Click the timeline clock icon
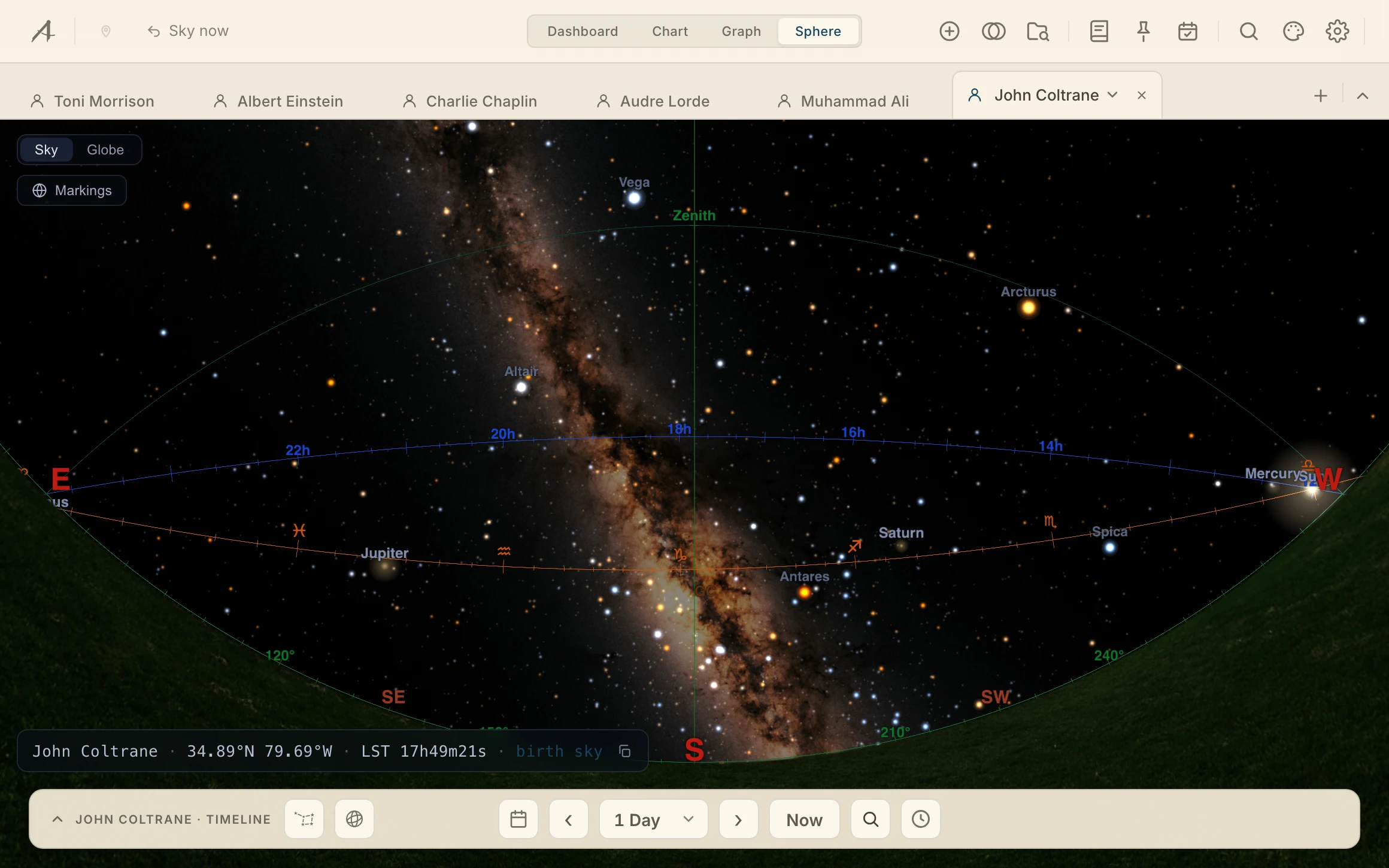Screen dimensions: 1389x868 921,819
